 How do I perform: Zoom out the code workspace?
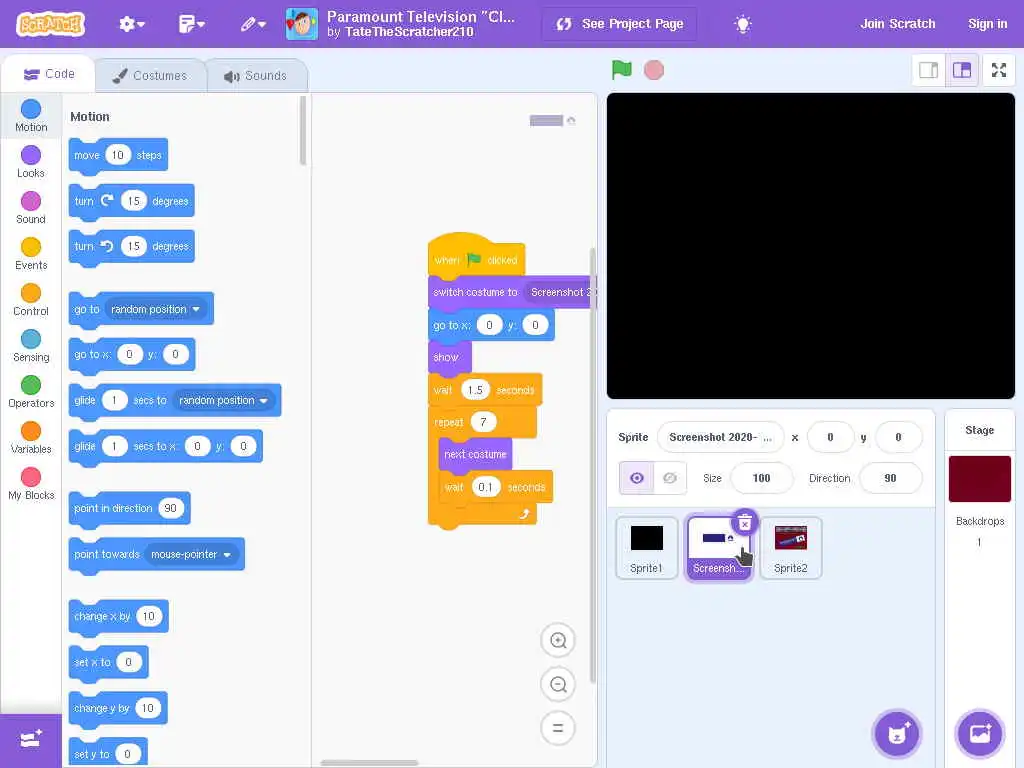(558, 684)
